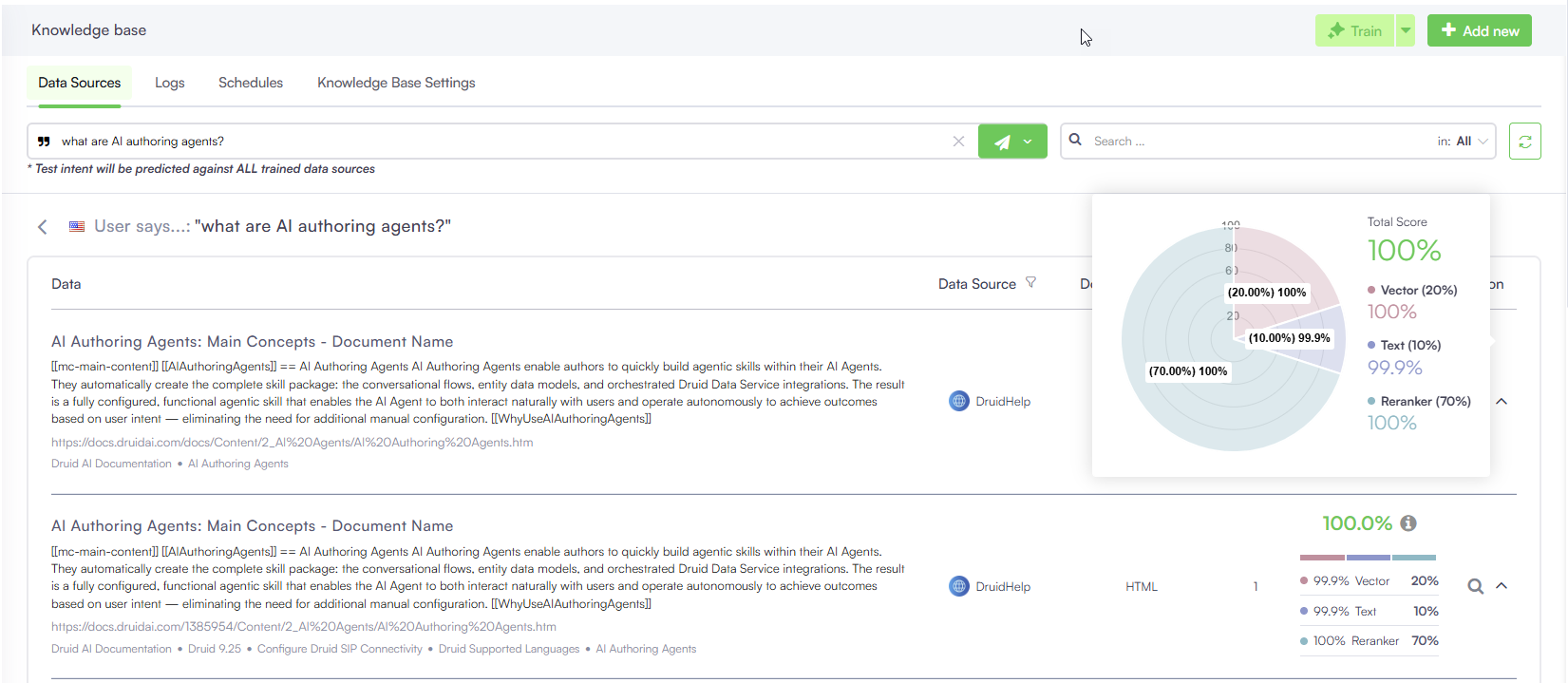Open the Train dropdown arrow

tap(1406, 30)
